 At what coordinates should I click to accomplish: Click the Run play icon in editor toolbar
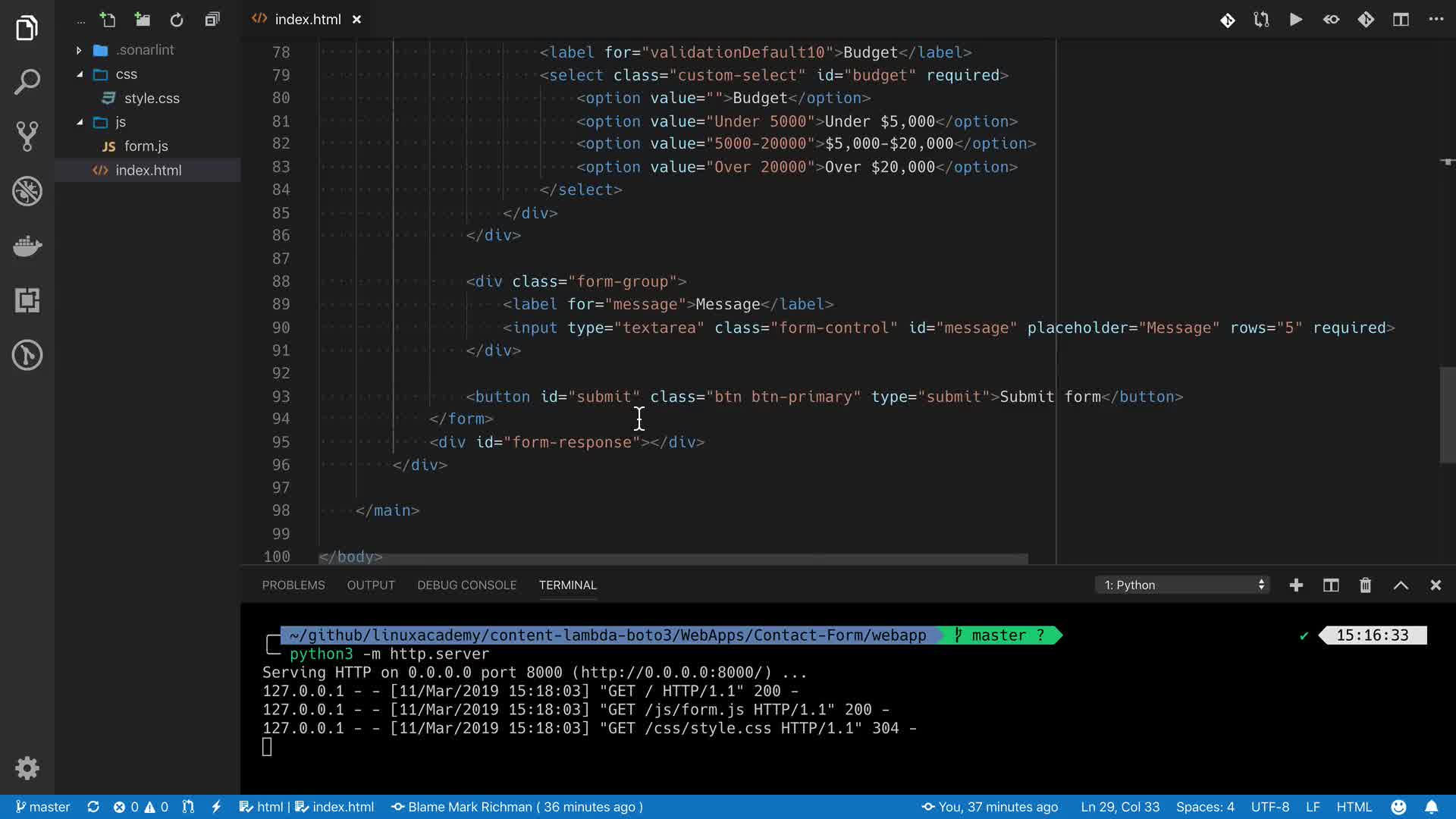(x=1296, y=20)
